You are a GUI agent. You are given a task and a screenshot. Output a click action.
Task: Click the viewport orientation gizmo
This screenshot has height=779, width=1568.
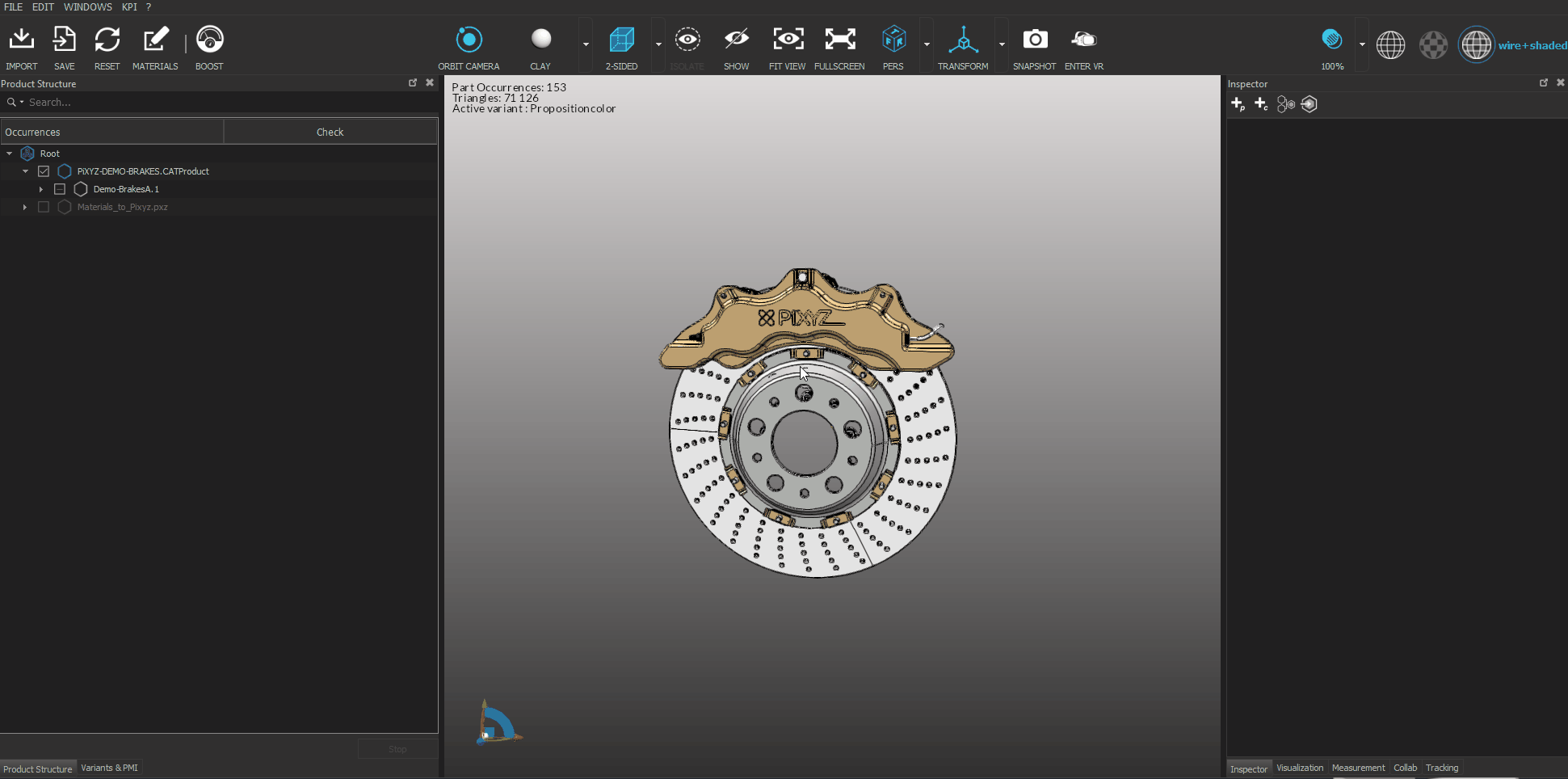(498, 722)
